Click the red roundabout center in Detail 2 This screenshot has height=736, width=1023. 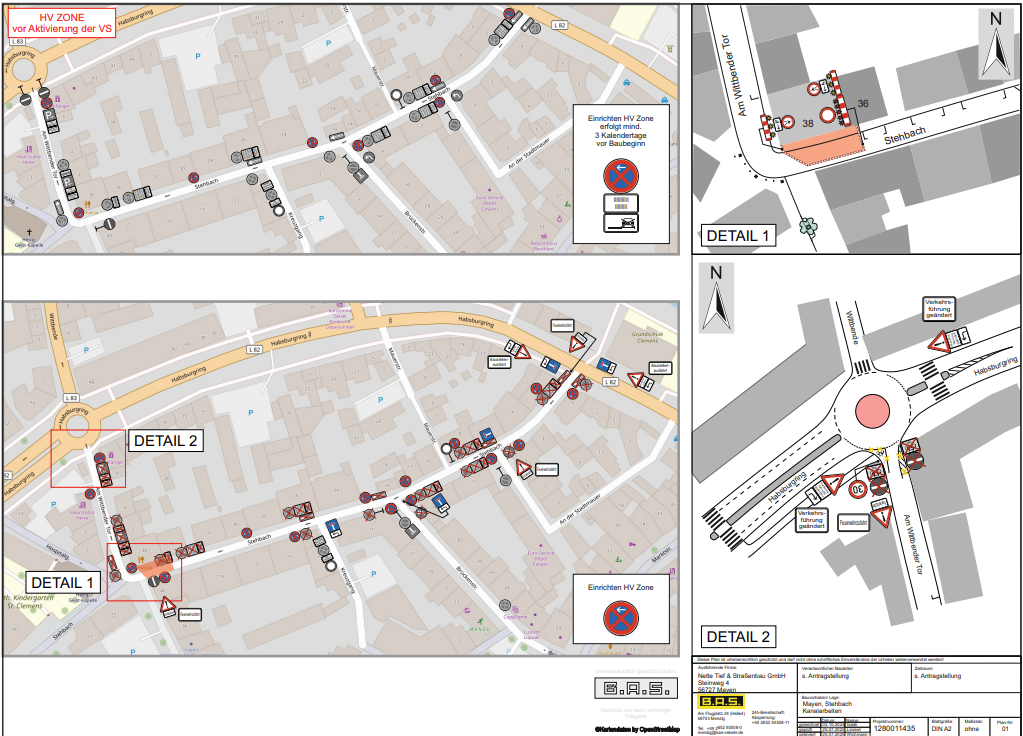(x=873, y=411)
